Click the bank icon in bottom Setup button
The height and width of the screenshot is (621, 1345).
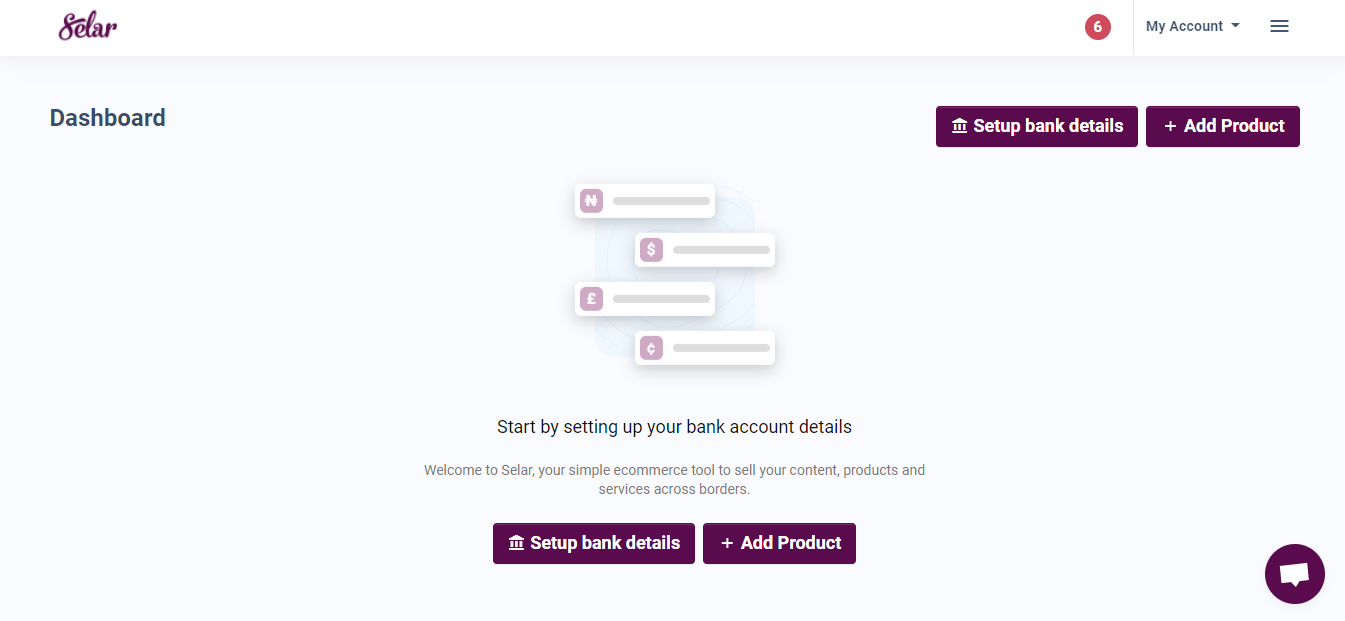click(516, 543)
